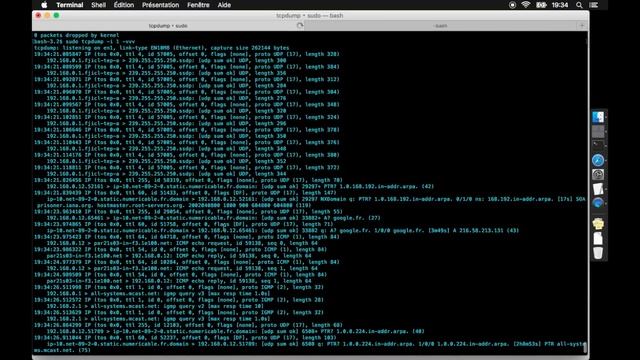Open yellow folder icon in dock
640x360 pixels.
pyautogui.click(x=598, y=224)
